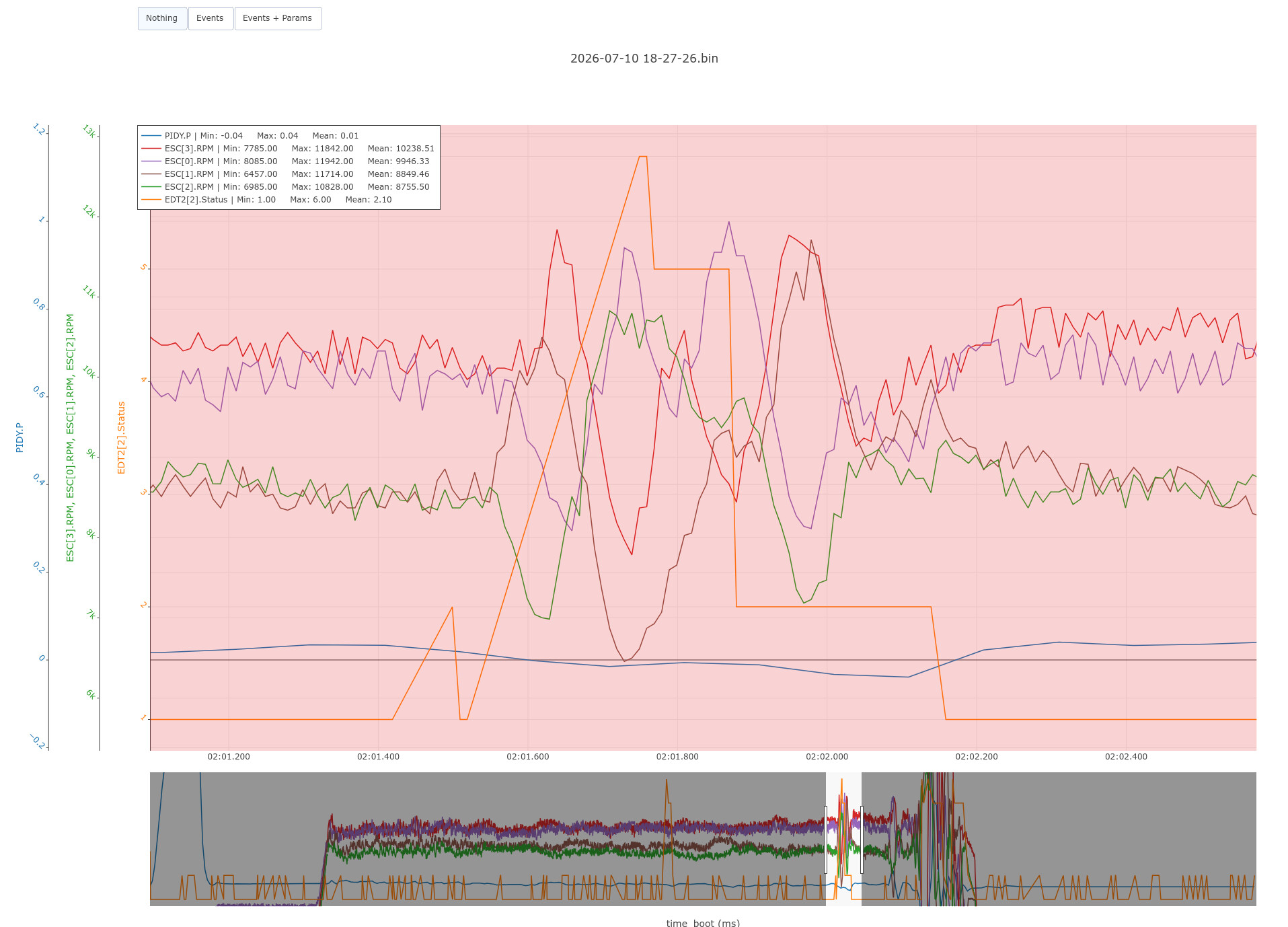This screenshot has height=927, width=1288.
Task: Toggle ESC[2].RPM legend entry
Action: pyautogui.click(x=285, y=187)
